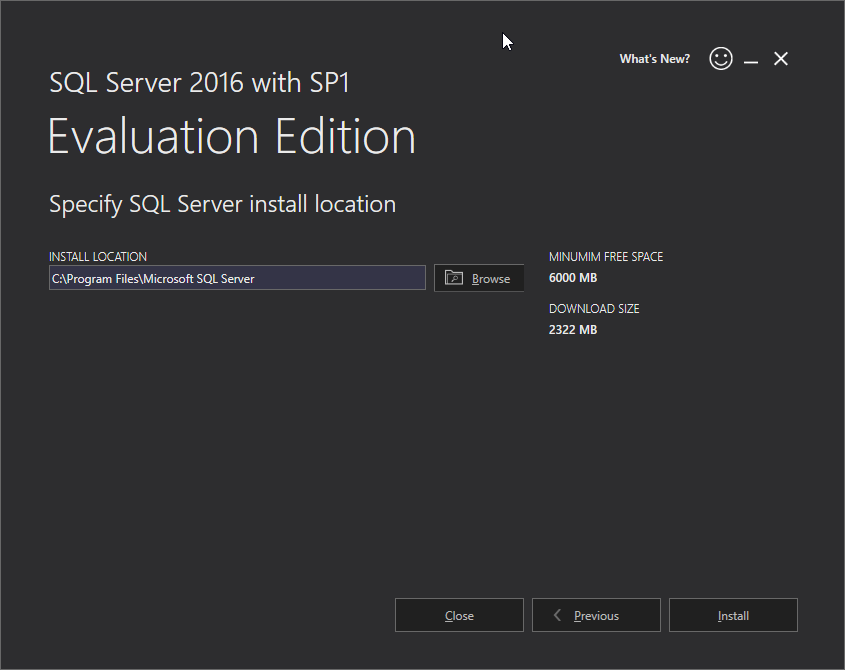Click the Evaluation Edition heading

(x=232, y=137)
